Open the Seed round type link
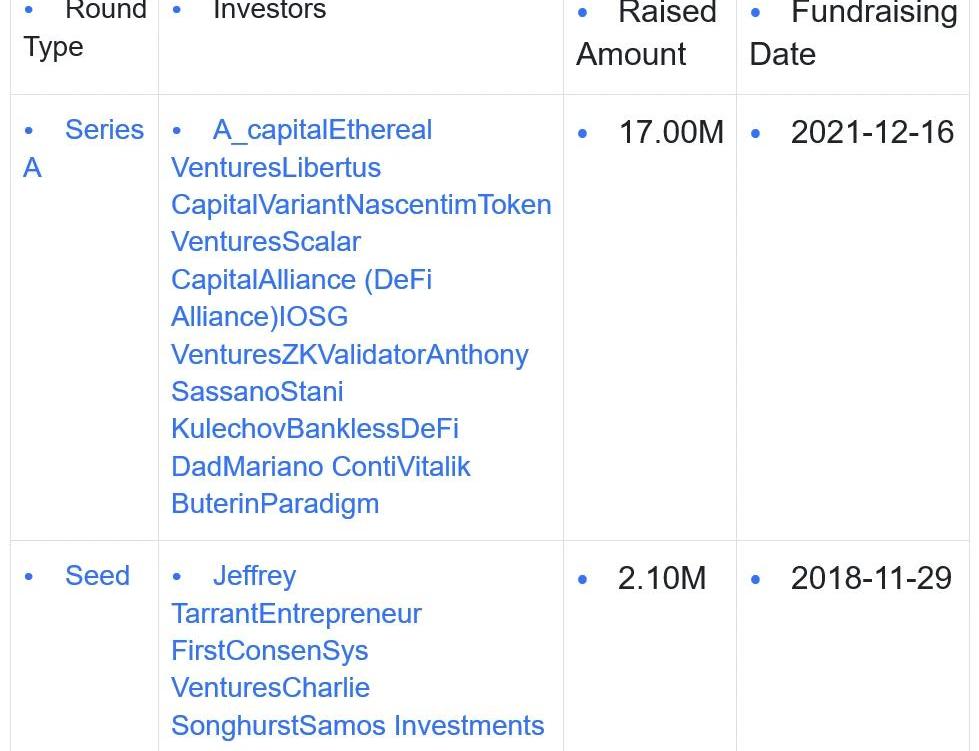The height and width of the screenshot is (751, 979). click(97, 576)
